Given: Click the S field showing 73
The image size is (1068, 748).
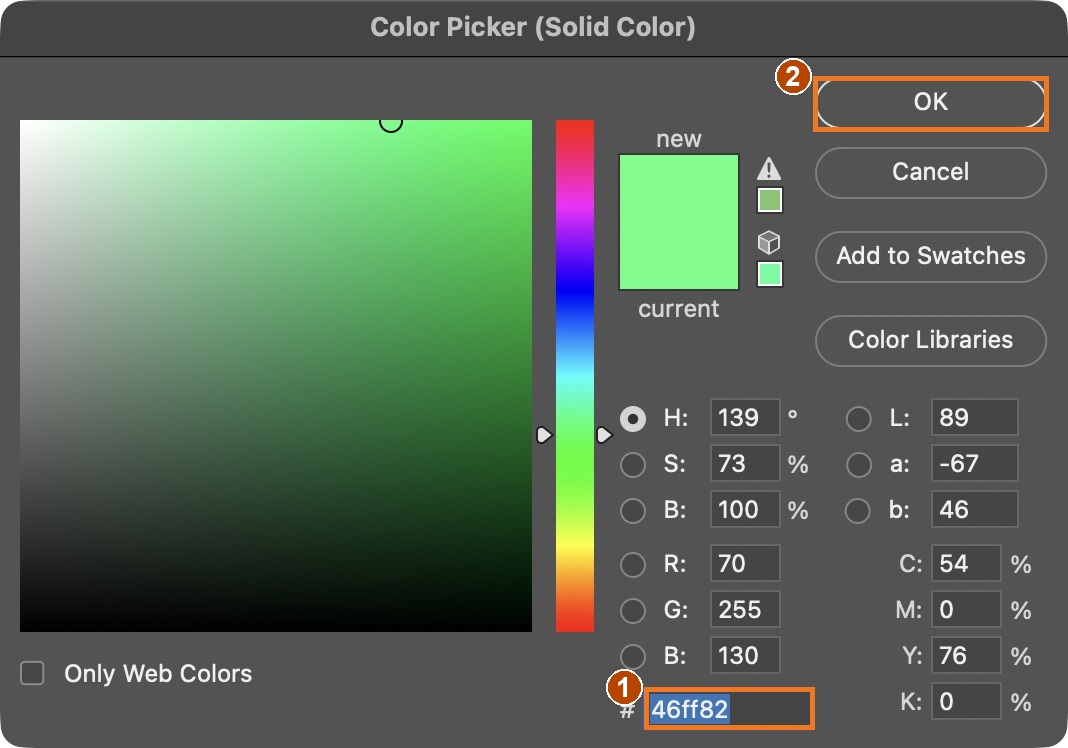Looking at the screenshot, I should tap(744, 463).
